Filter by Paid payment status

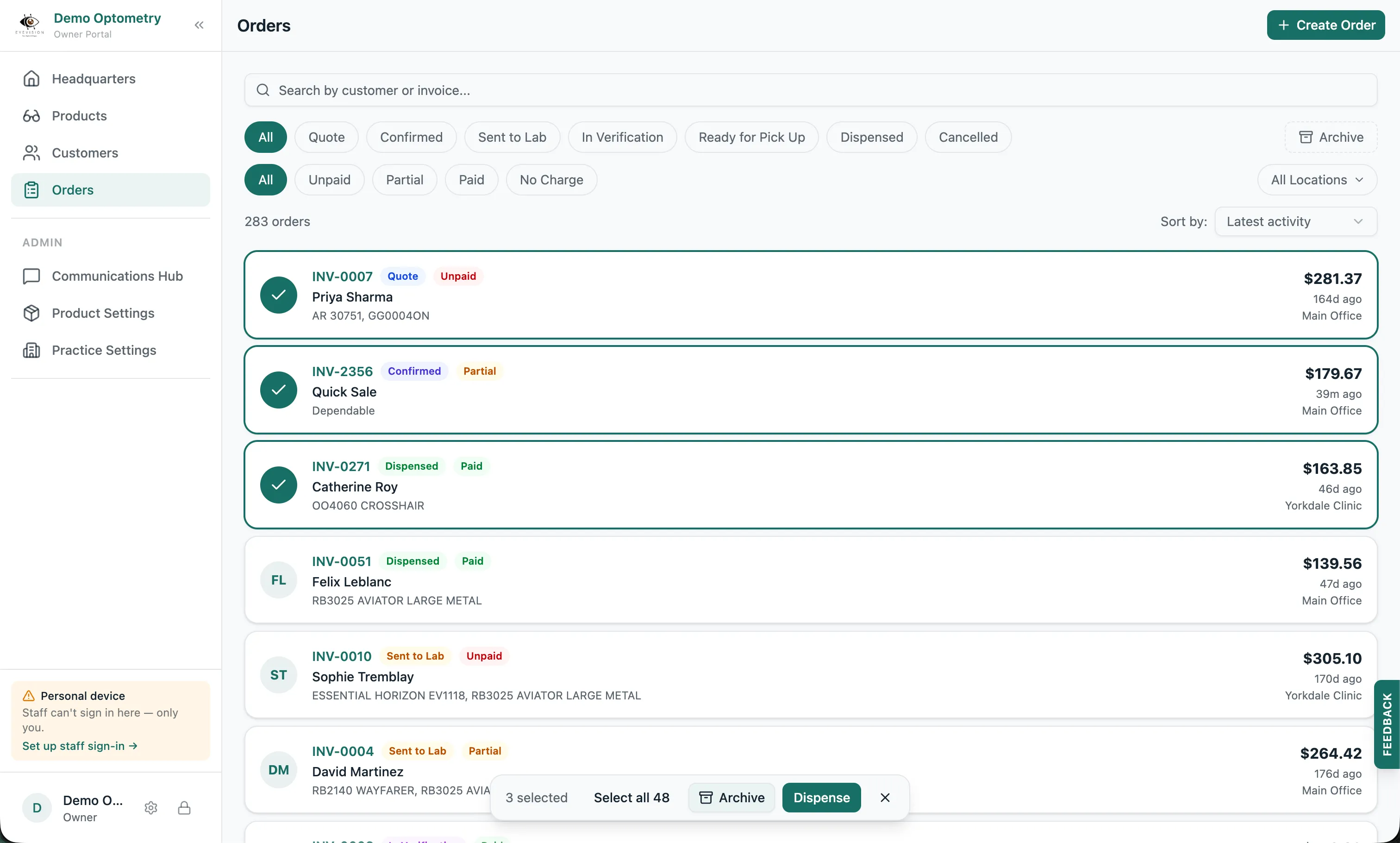point(471,180)
